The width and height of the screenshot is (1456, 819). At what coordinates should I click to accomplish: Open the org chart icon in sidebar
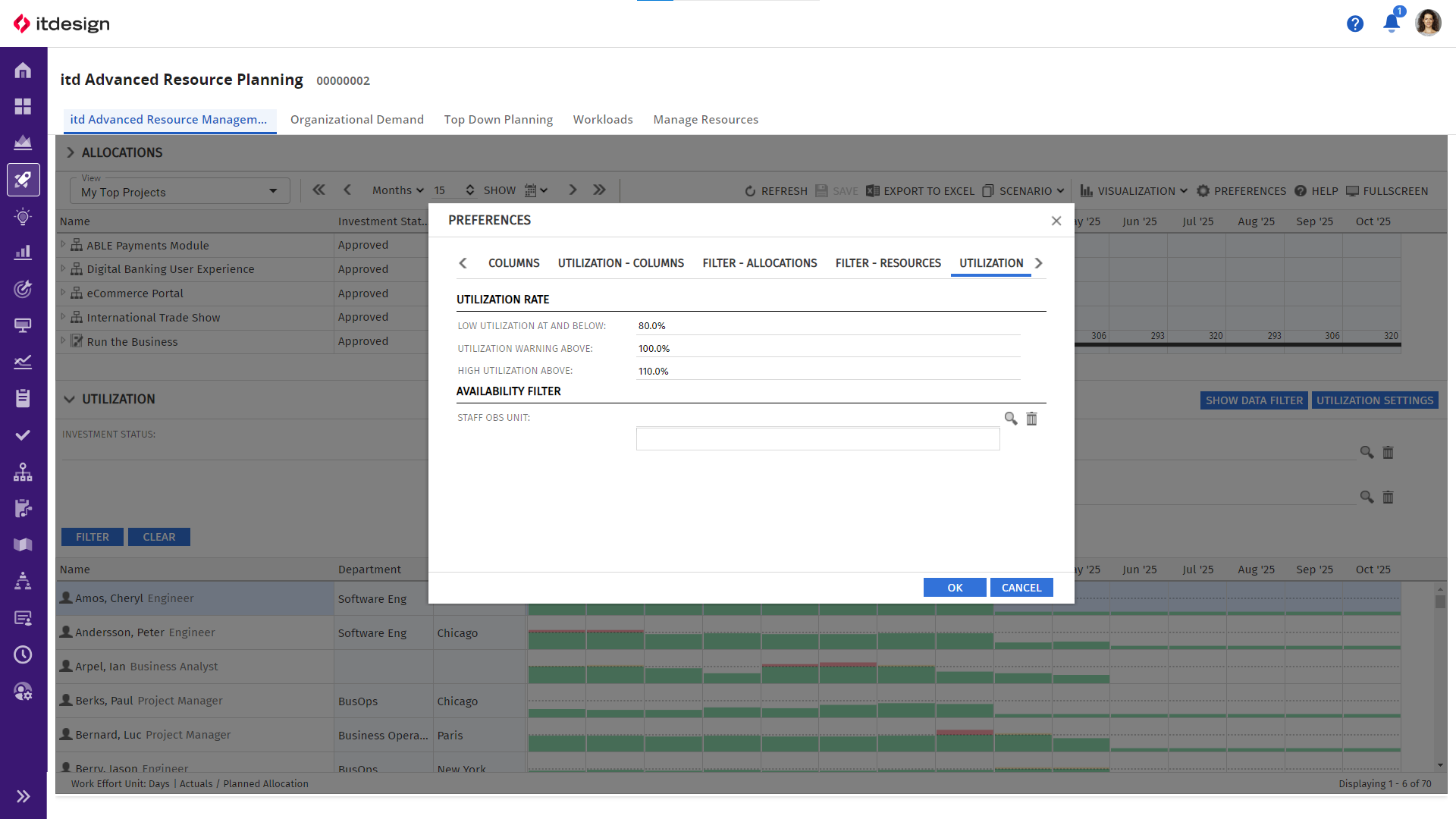(x=23, y=472)
